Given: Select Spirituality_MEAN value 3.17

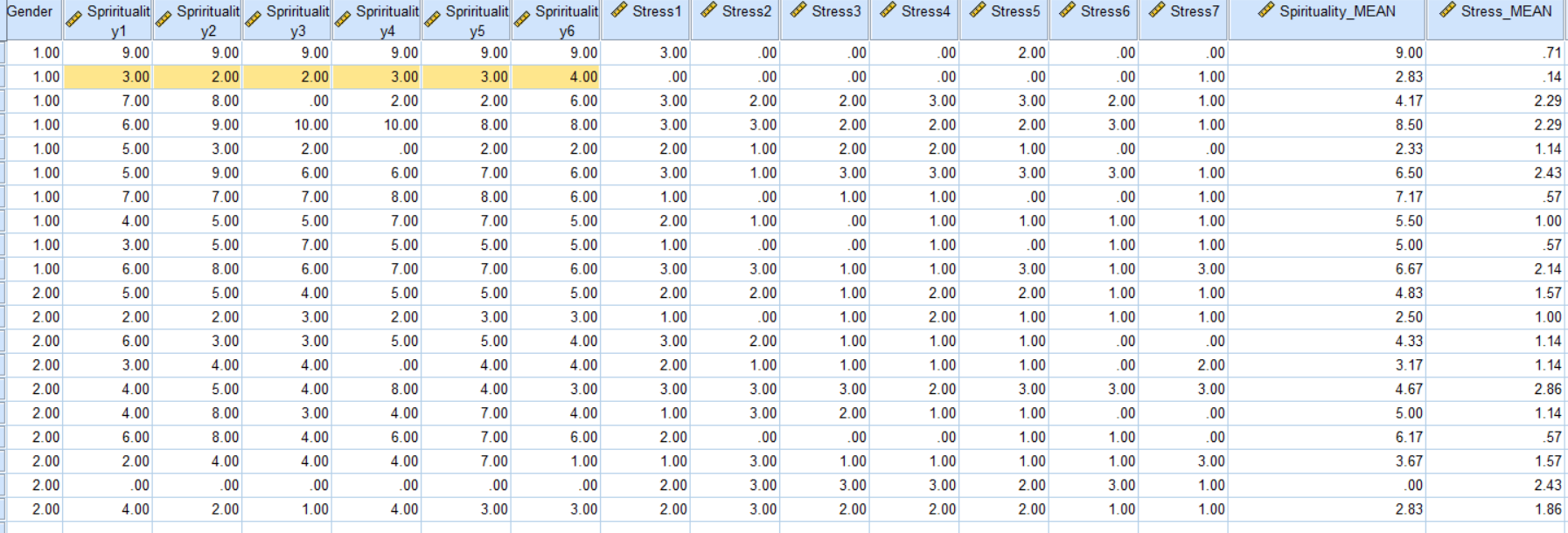Looking at the screenshot, I should [1409, 365].
